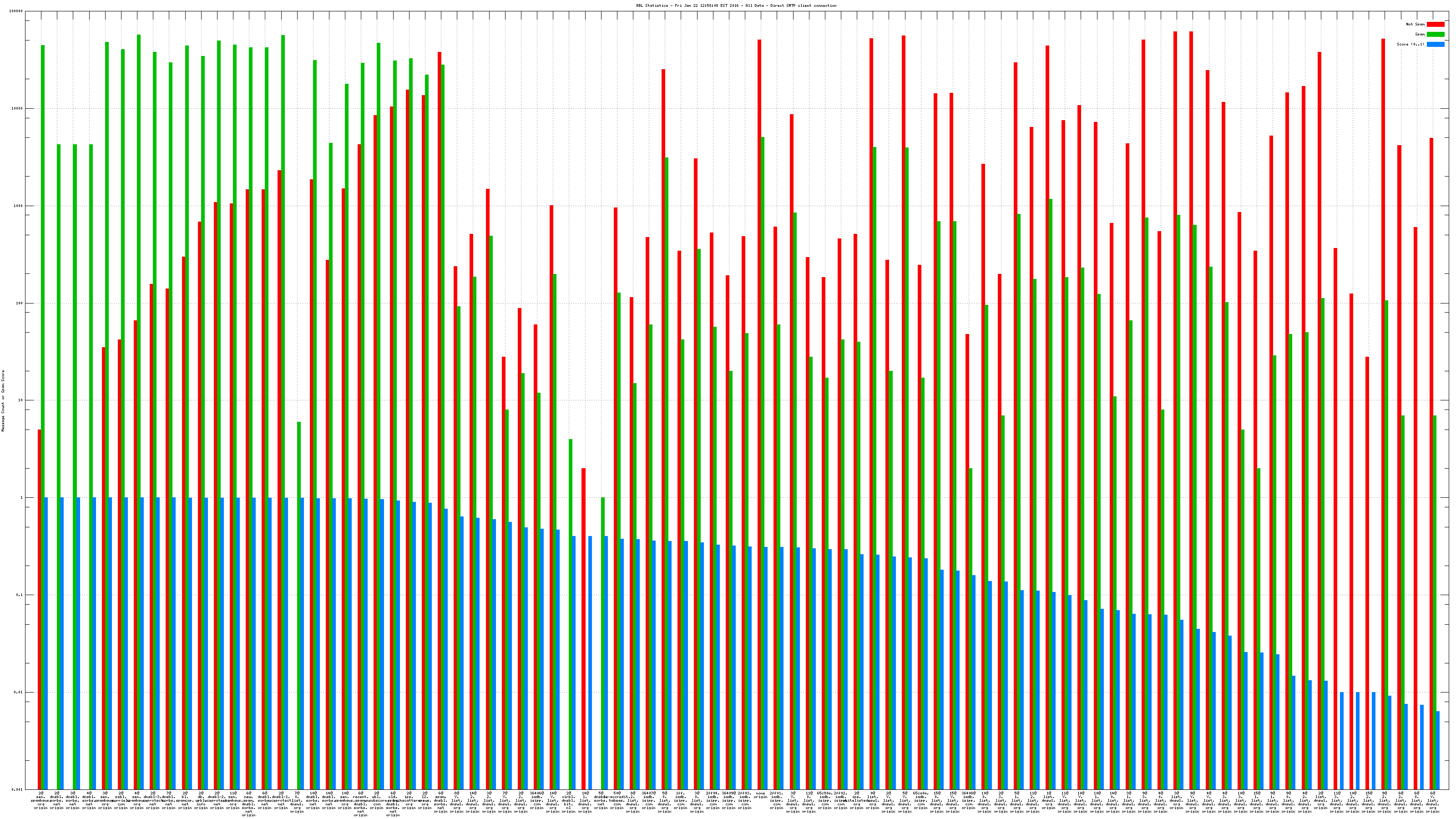Screen dimensions: 1456x819
Task: Click the new.spam.dnsbl.sorbs.net origin x-axis label
Action: [249, 804]
